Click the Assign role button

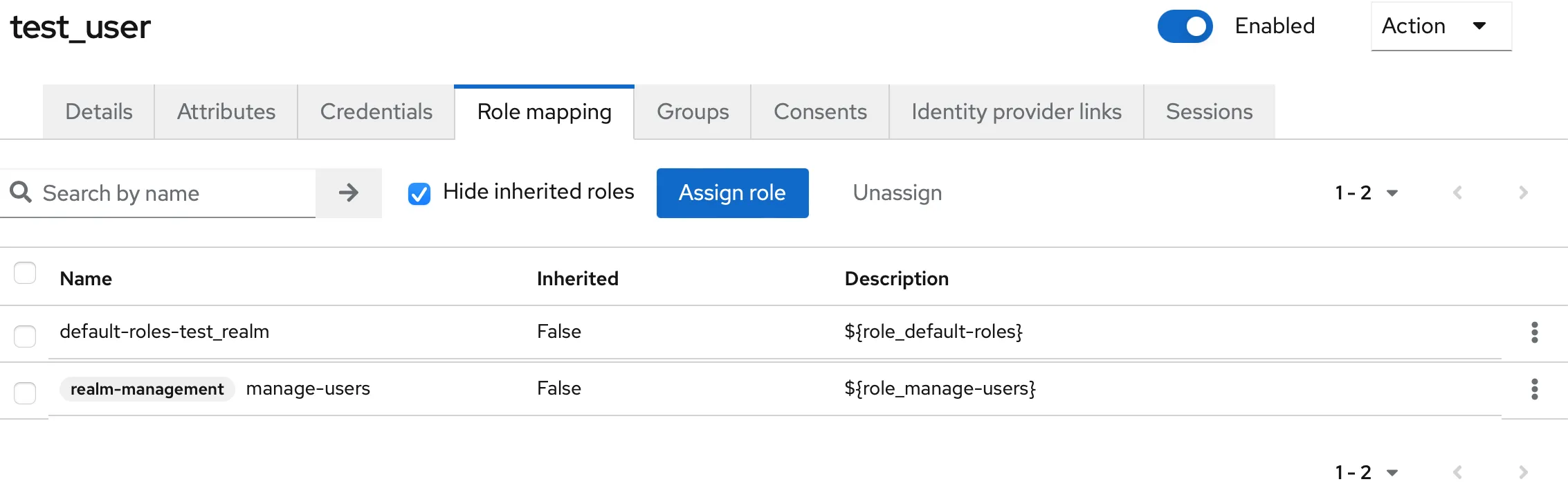(732, 192)
